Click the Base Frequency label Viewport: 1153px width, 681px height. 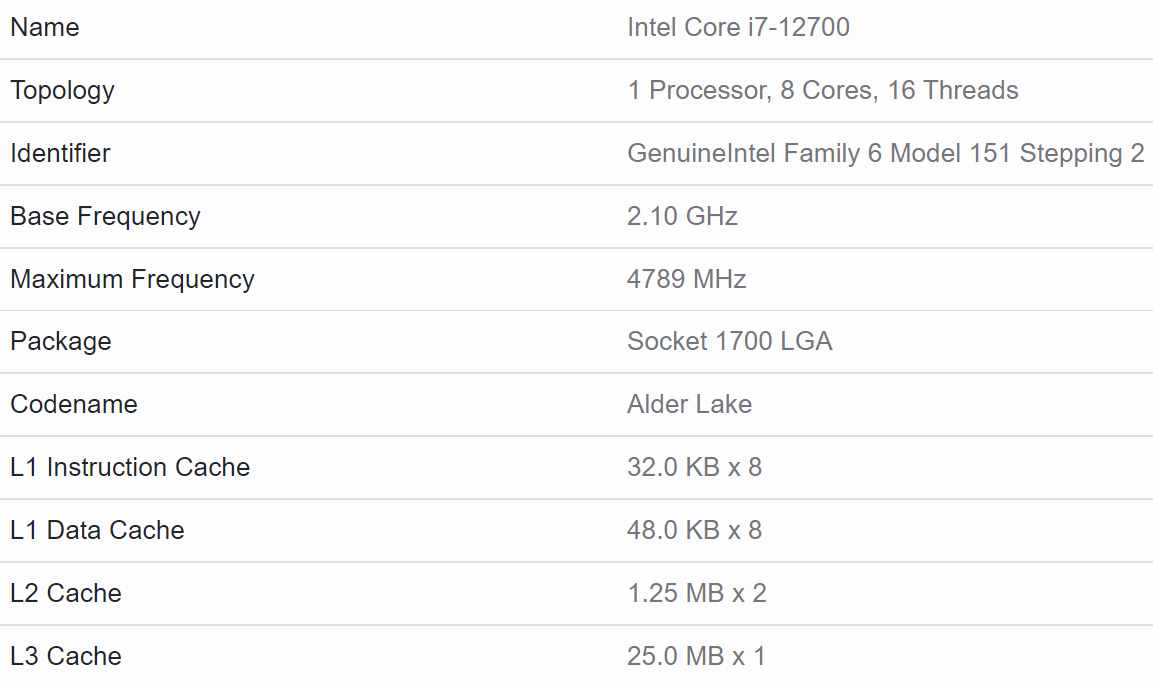105,216
